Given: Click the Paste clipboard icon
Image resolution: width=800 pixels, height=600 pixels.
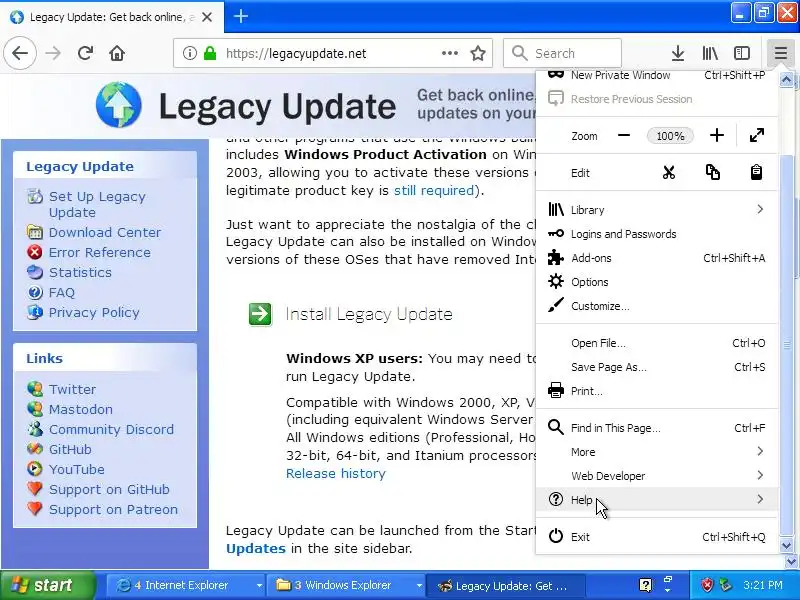Looking at the screenshot, I should [756, 172].
